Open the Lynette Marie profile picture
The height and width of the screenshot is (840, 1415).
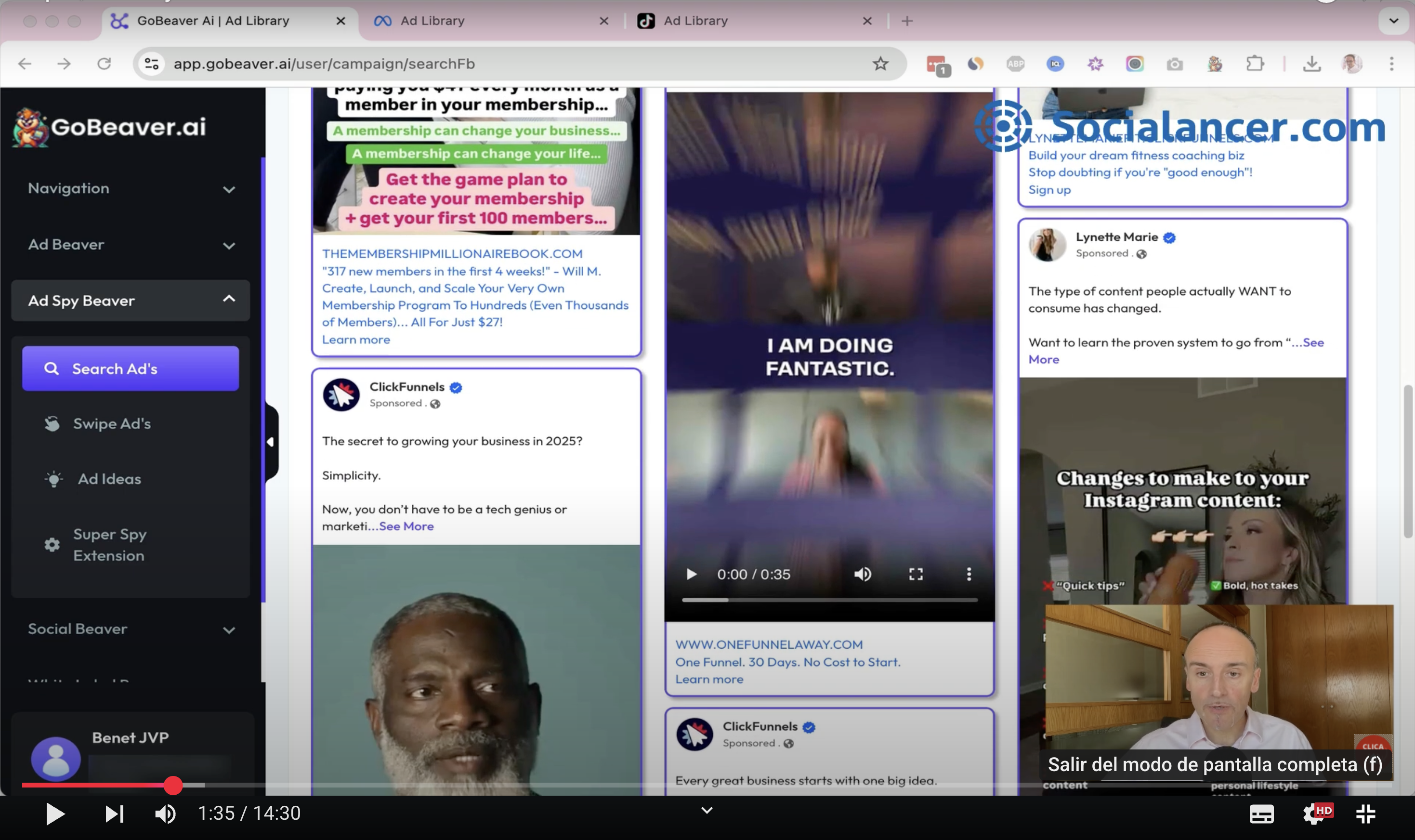[x=1047, y=245]
